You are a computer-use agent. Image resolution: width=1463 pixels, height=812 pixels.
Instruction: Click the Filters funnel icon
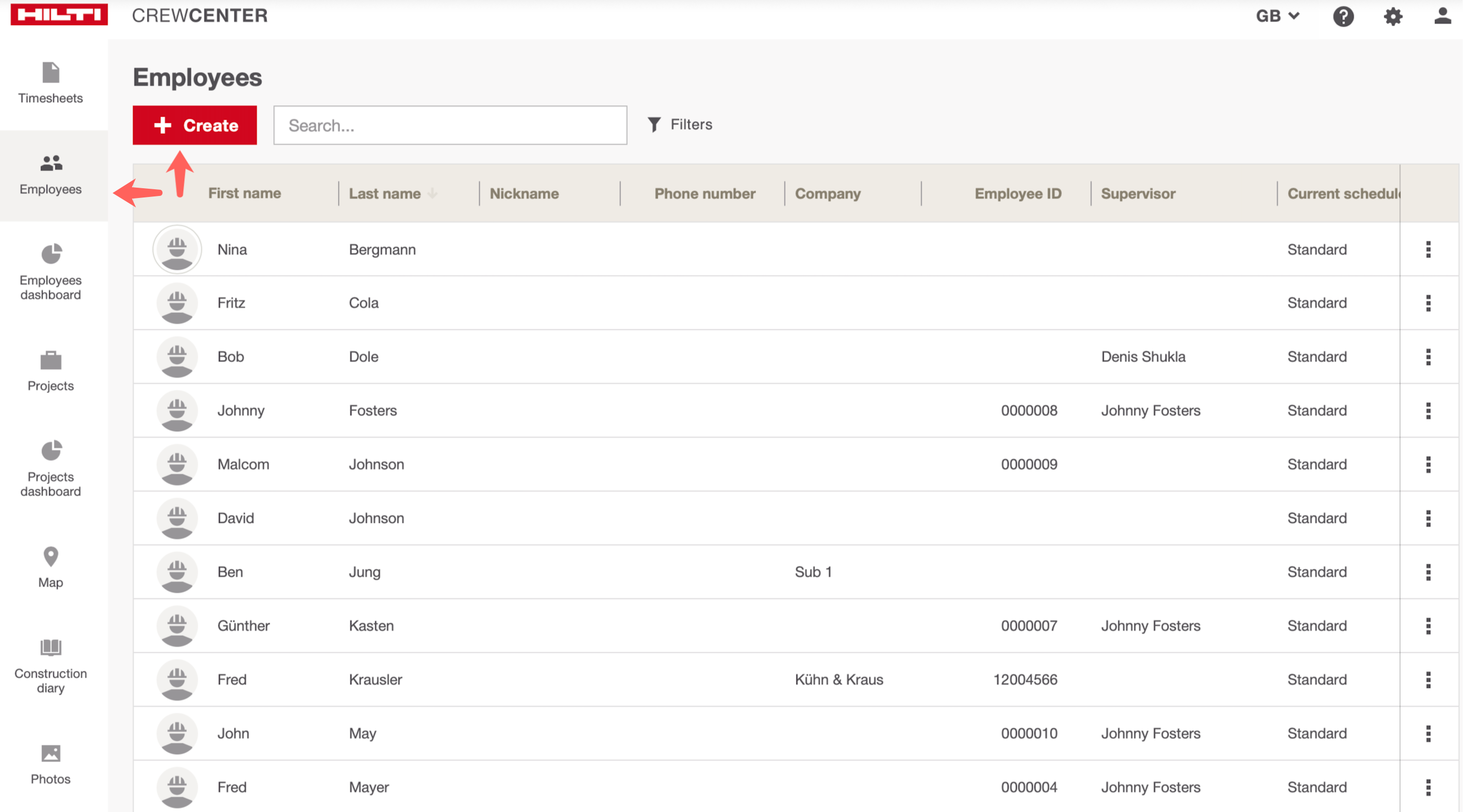point(654,124)
